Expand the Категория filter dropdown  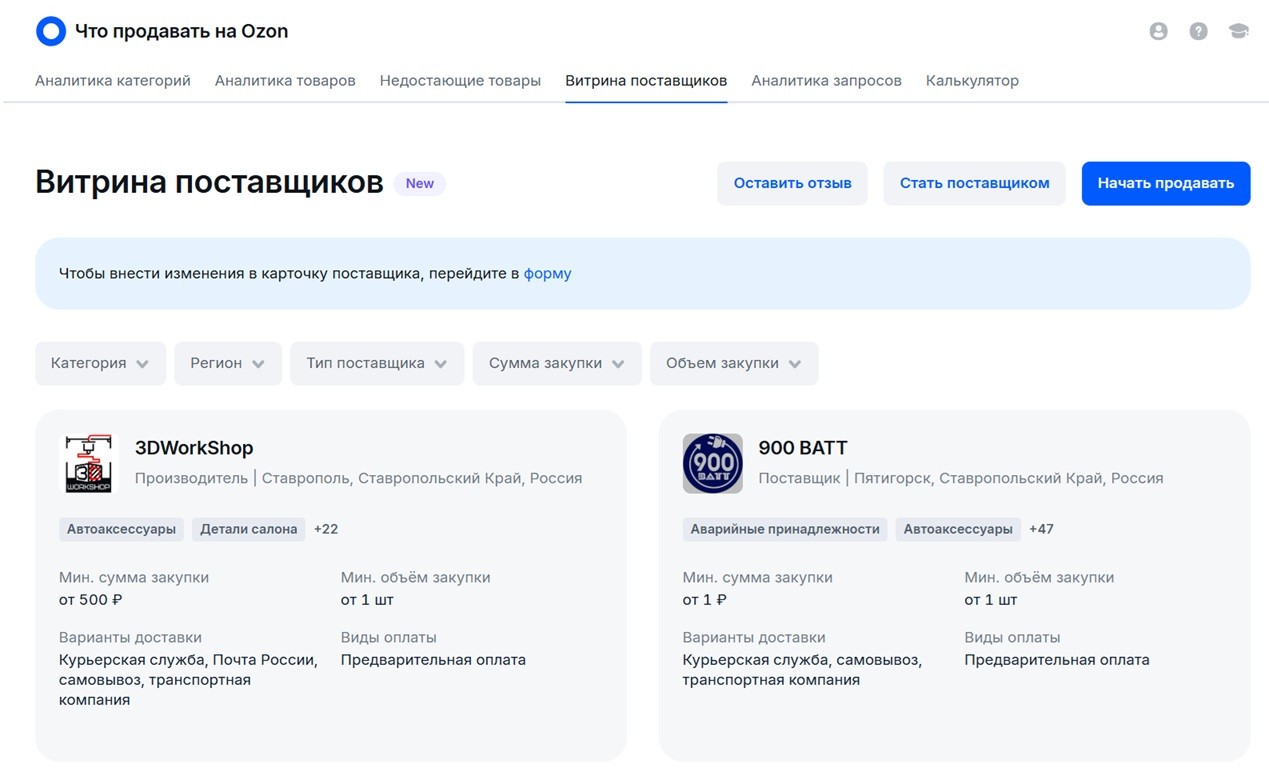pyautogui.click(x=100, y=363)
